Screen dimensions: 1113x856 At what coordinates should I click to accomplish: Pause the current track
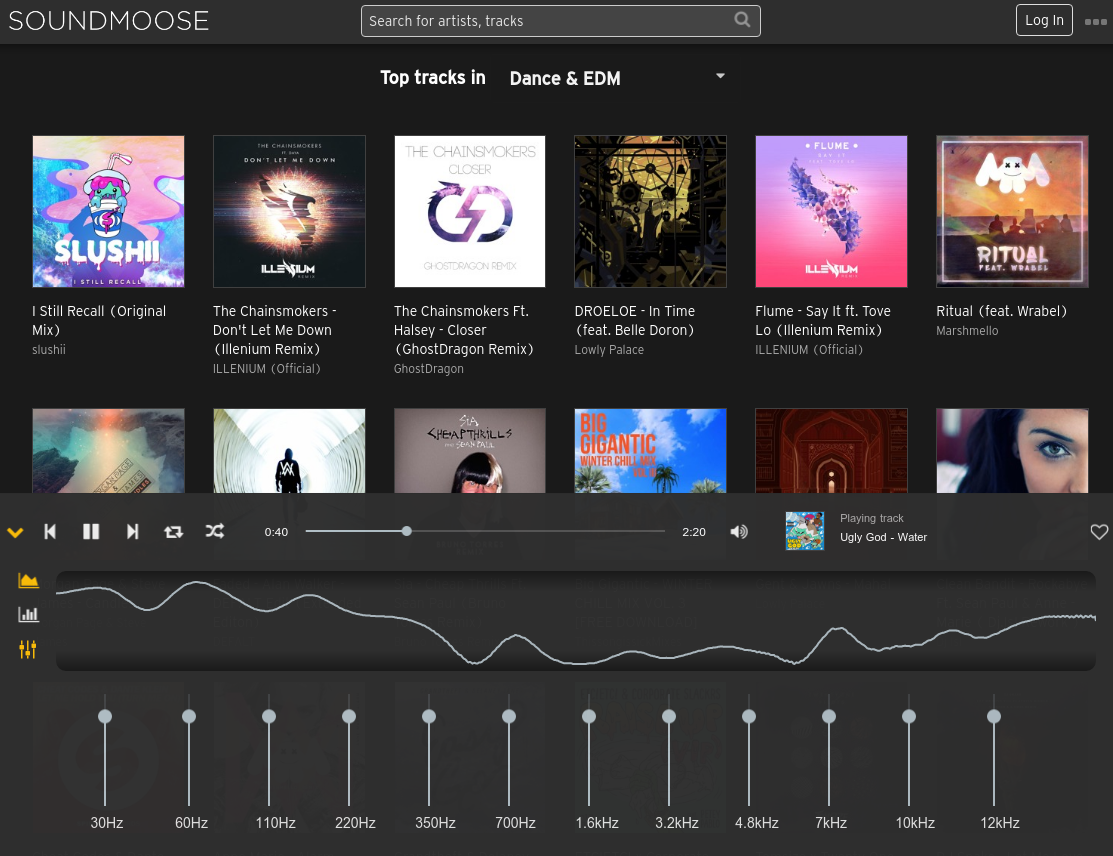pyautogui.click(x=91, y=532)
